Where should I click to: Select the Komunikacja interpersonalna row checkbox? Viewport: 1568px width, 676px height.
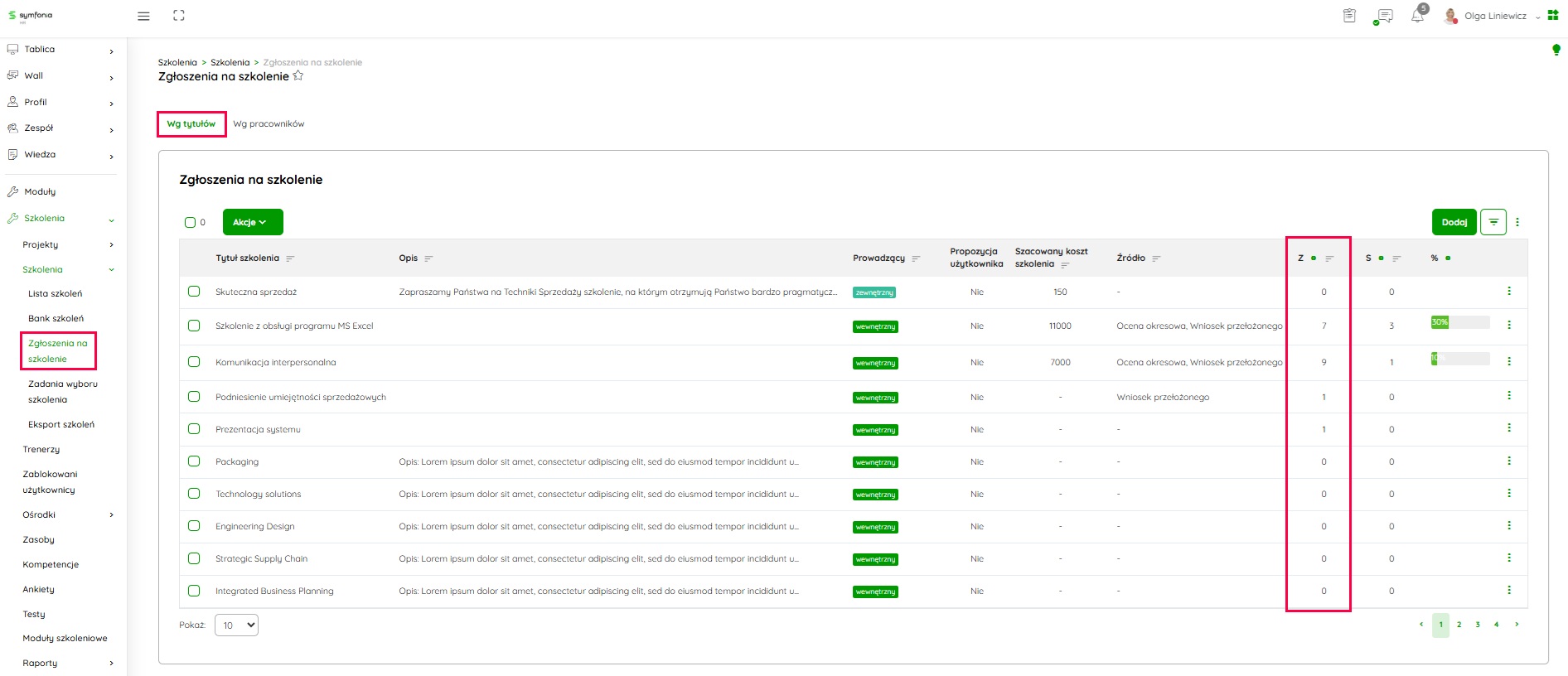194,362
